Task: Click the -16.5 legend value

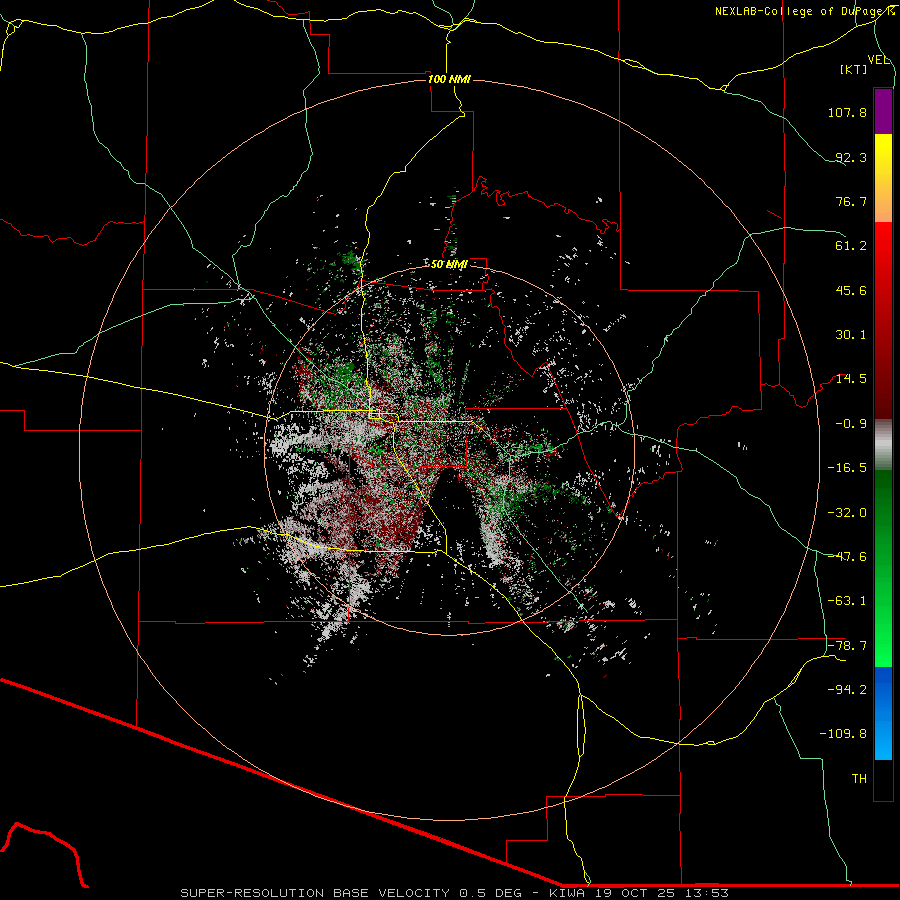Action: (847, 468)
